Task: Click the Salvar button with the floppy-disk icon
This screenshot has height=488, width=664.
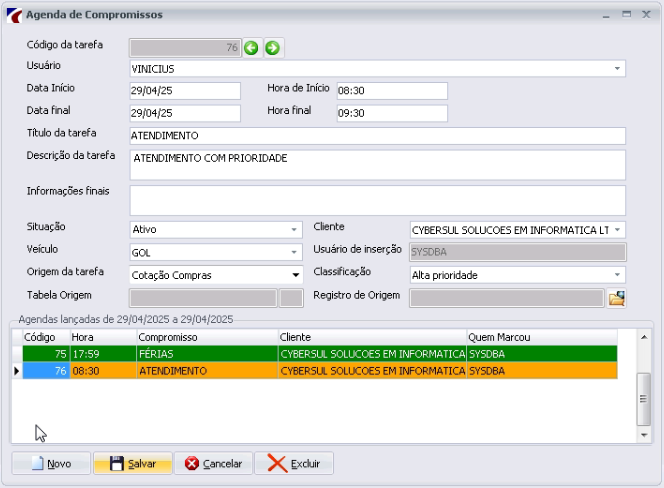Action: coord(133,463)
